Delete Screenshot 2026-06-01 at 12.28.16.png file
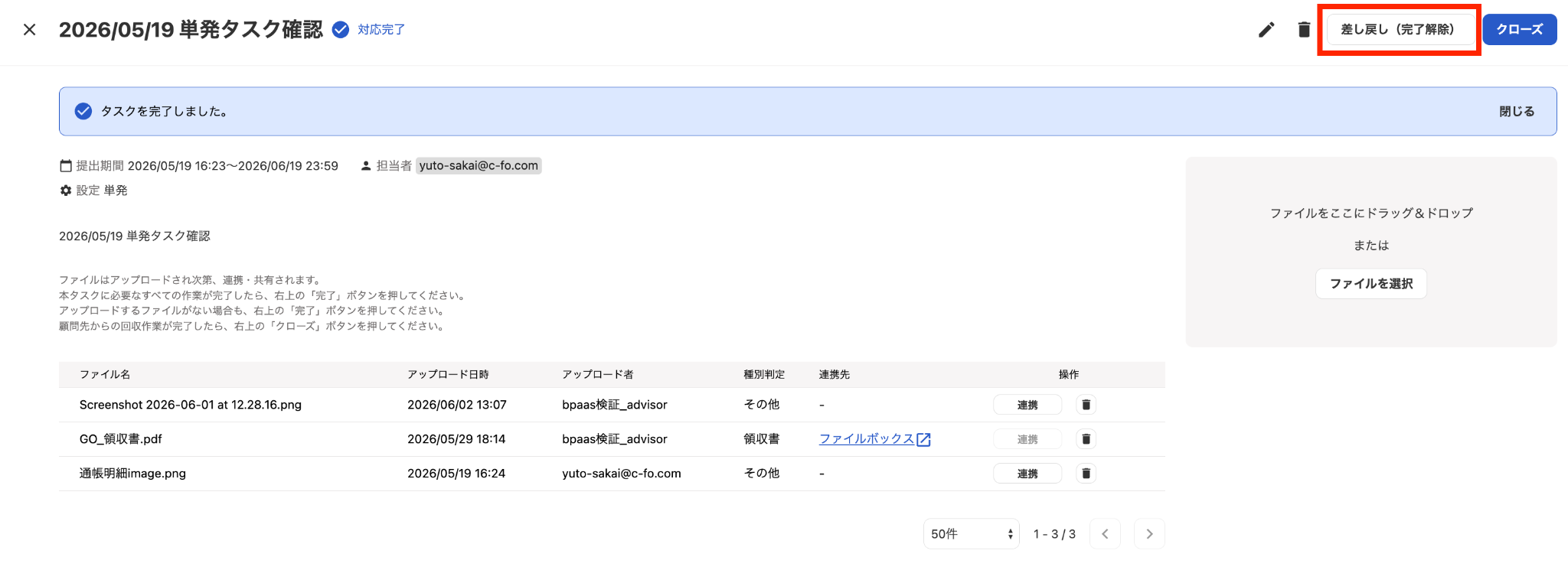 coord(1086,405)
